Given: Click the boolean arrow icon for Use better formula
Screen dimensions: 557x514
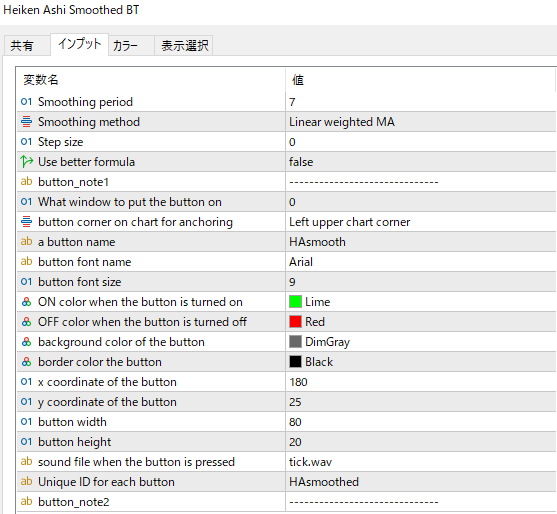Looking at the screenshot, I should [x=27, y=162].
